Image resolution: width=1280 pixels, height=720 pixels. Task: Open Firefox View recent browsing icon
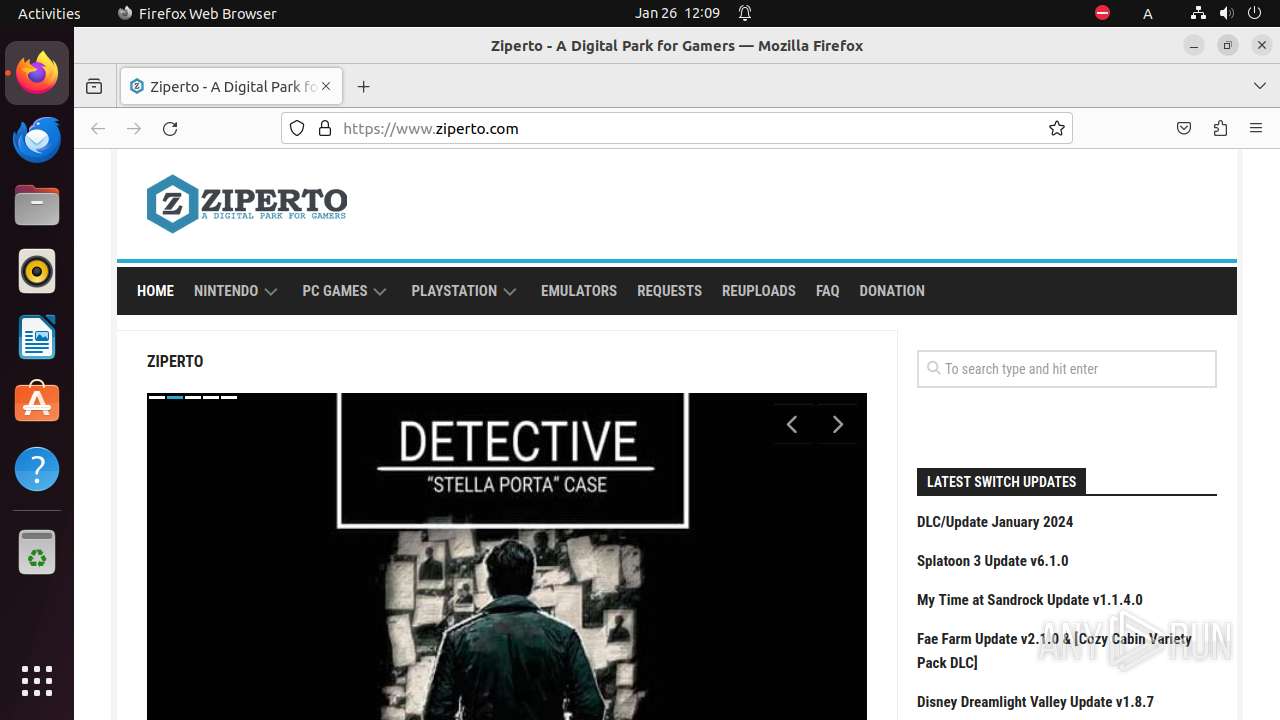(94, 86)
